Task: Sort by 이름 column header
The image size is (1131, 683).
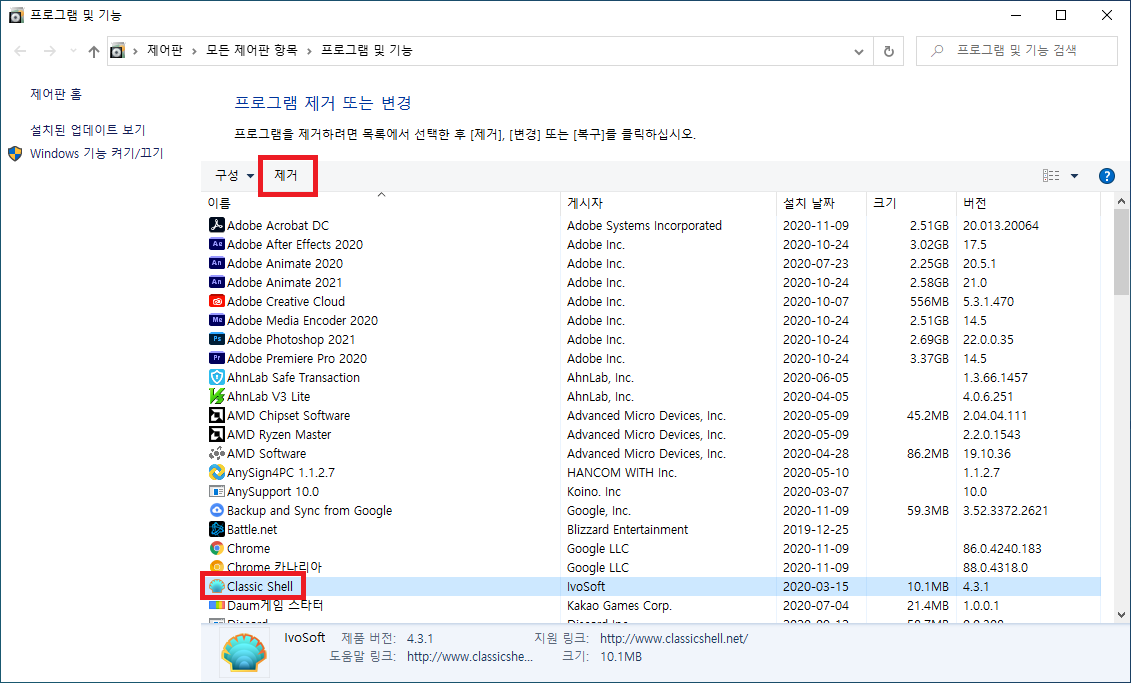Action: pyautogui.click(x=380, y=203)
